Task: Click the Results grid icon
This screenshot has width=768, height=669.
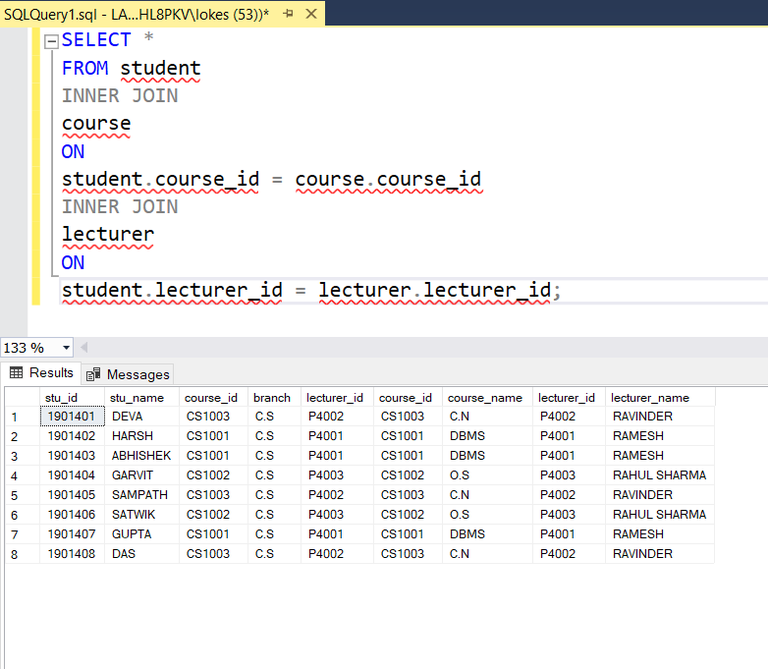Action: click(x=16, y=373)
